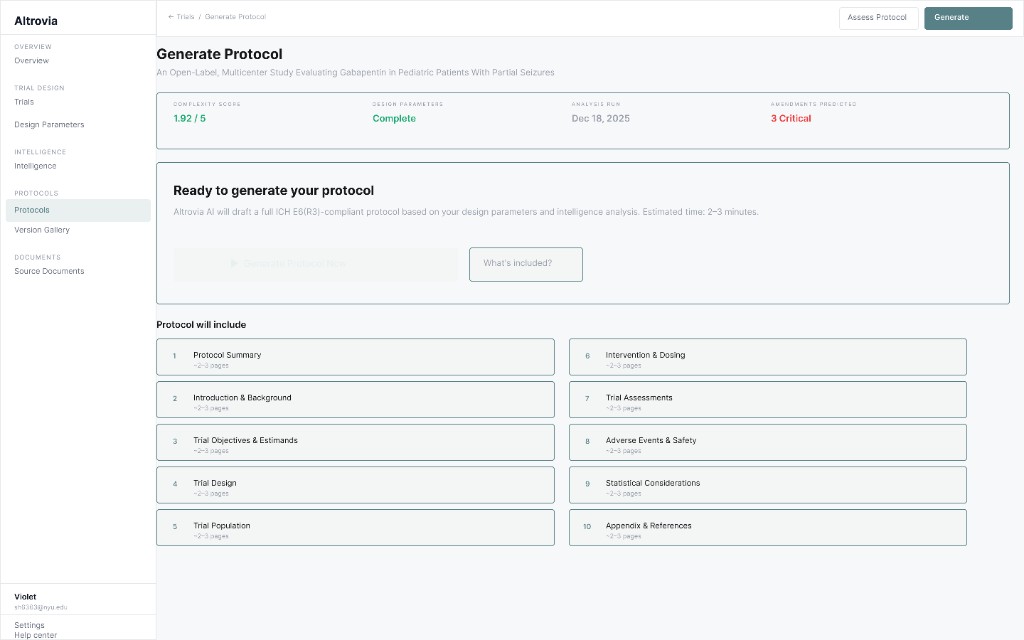Open Settings at the bottom left
This screenshot has height=640, width=1024.
[x=29, y=624]
